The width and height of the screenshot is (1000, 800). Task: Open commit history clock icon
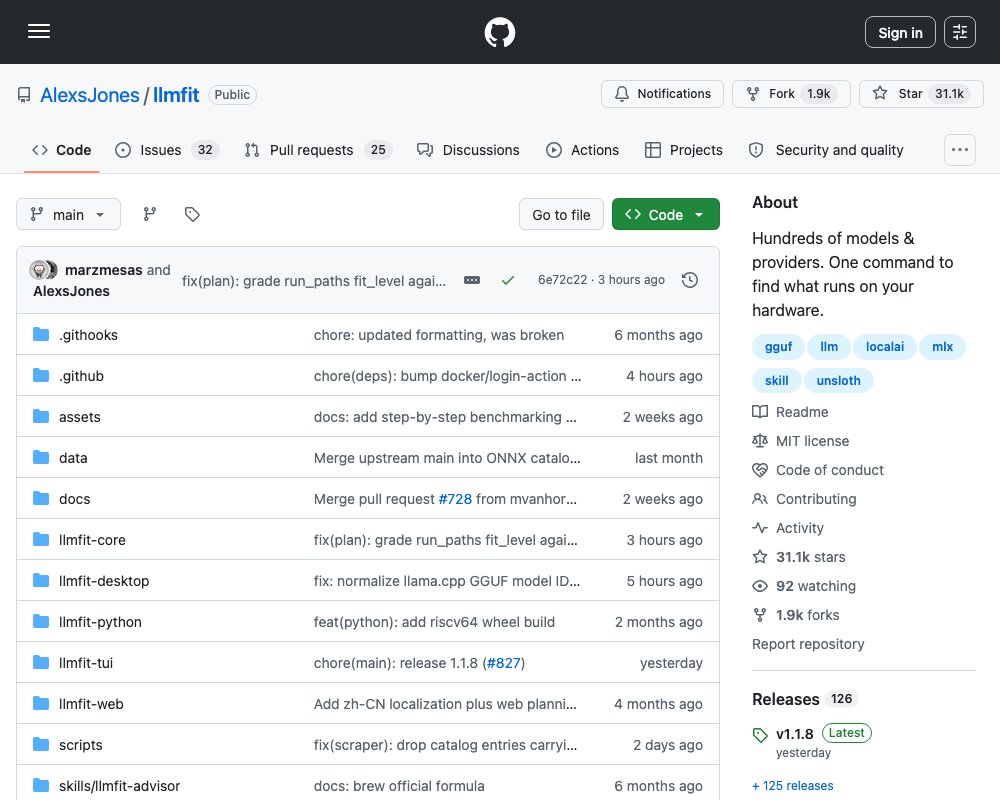click(x=689, y=280)
